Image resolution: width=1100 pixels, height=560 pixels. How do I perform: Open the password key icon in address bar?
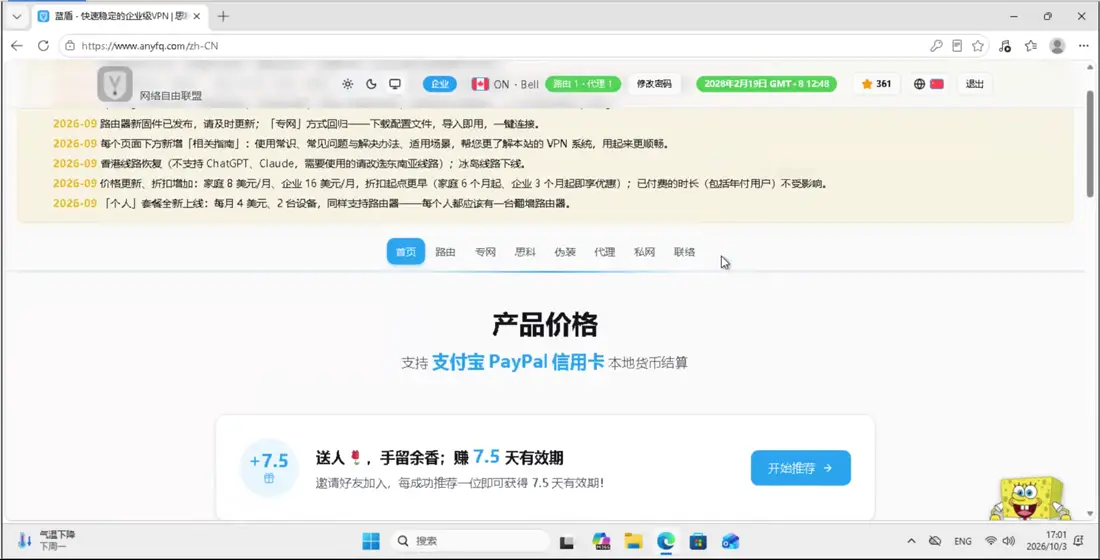pos(936,46)
